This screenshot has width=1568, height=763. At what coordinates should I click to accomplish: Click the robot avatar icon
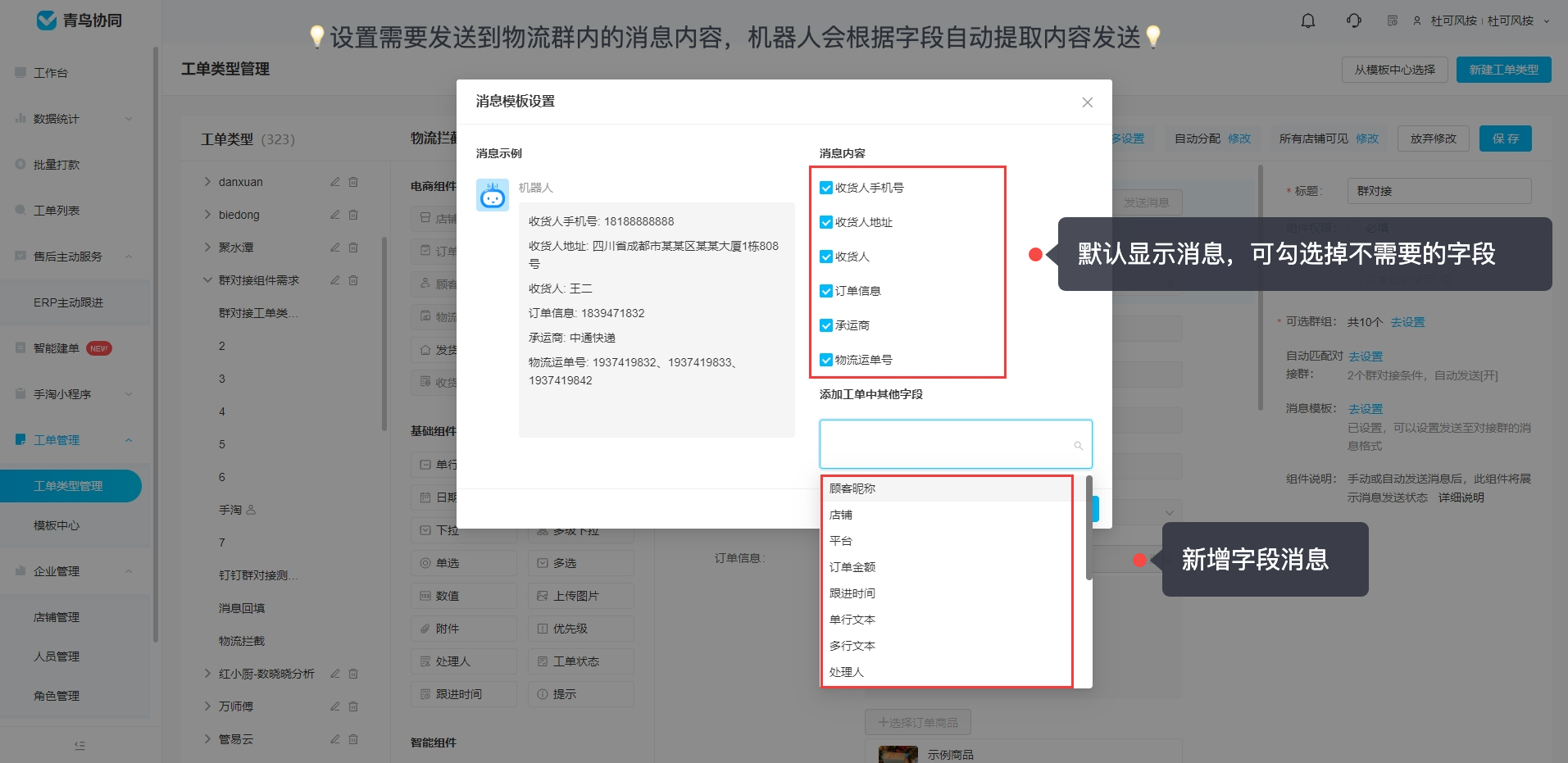[x=493, y=196]
